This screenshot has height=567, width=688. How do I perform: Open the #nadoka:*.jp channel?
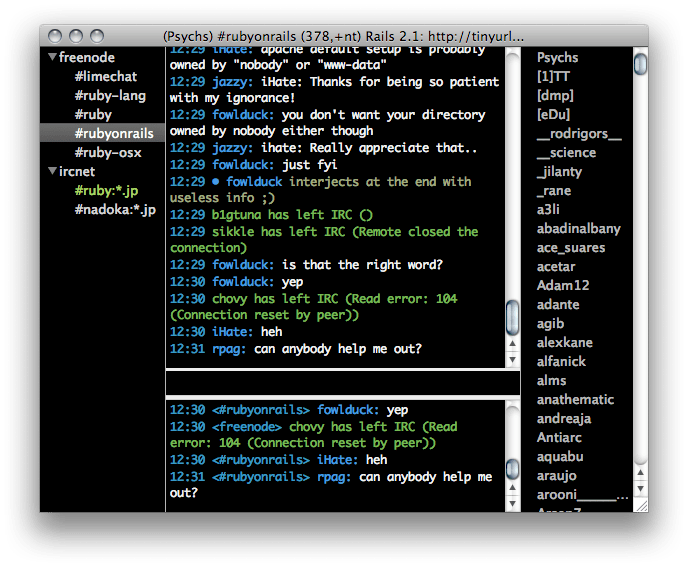pos(115,209)
